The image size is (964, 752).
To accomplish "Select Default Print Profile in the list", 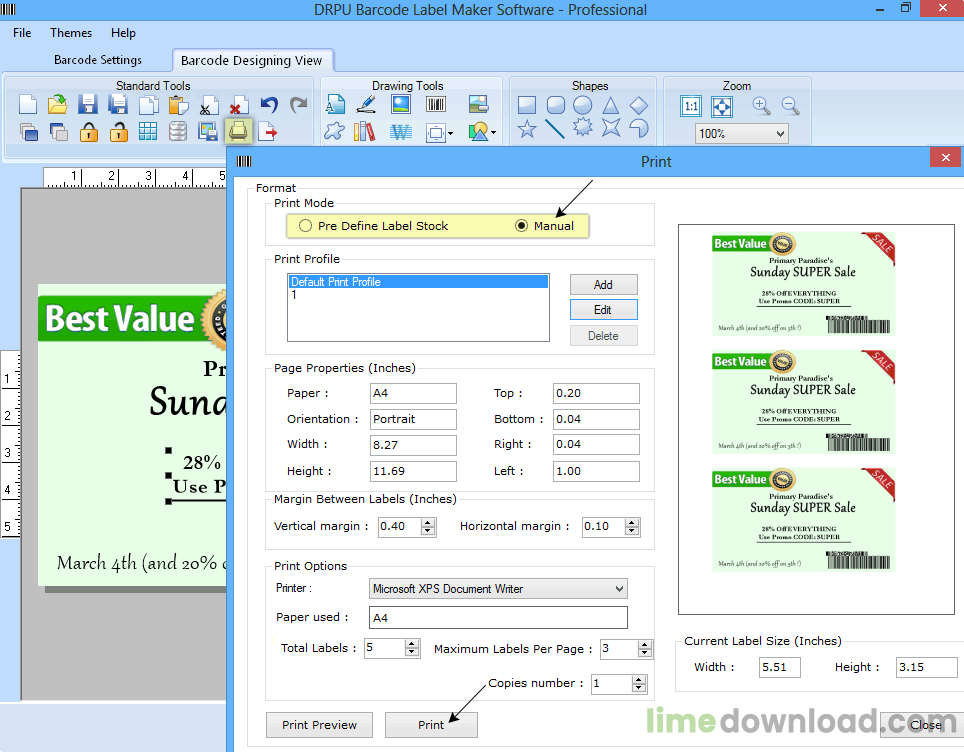I will pos(418,282).
